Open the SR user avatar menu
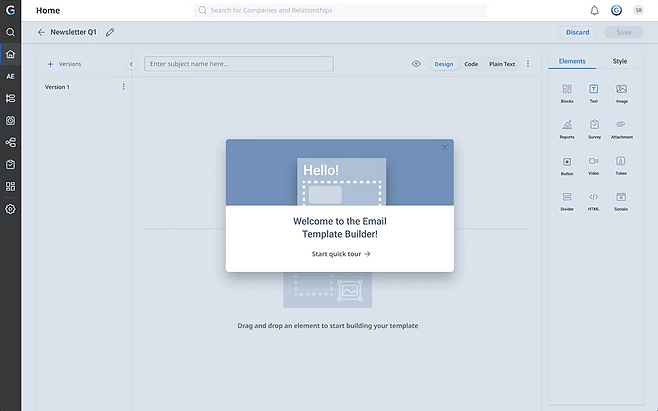Viewport: 658px width, 411px height. pyautogui.click(x=638, y=10)
